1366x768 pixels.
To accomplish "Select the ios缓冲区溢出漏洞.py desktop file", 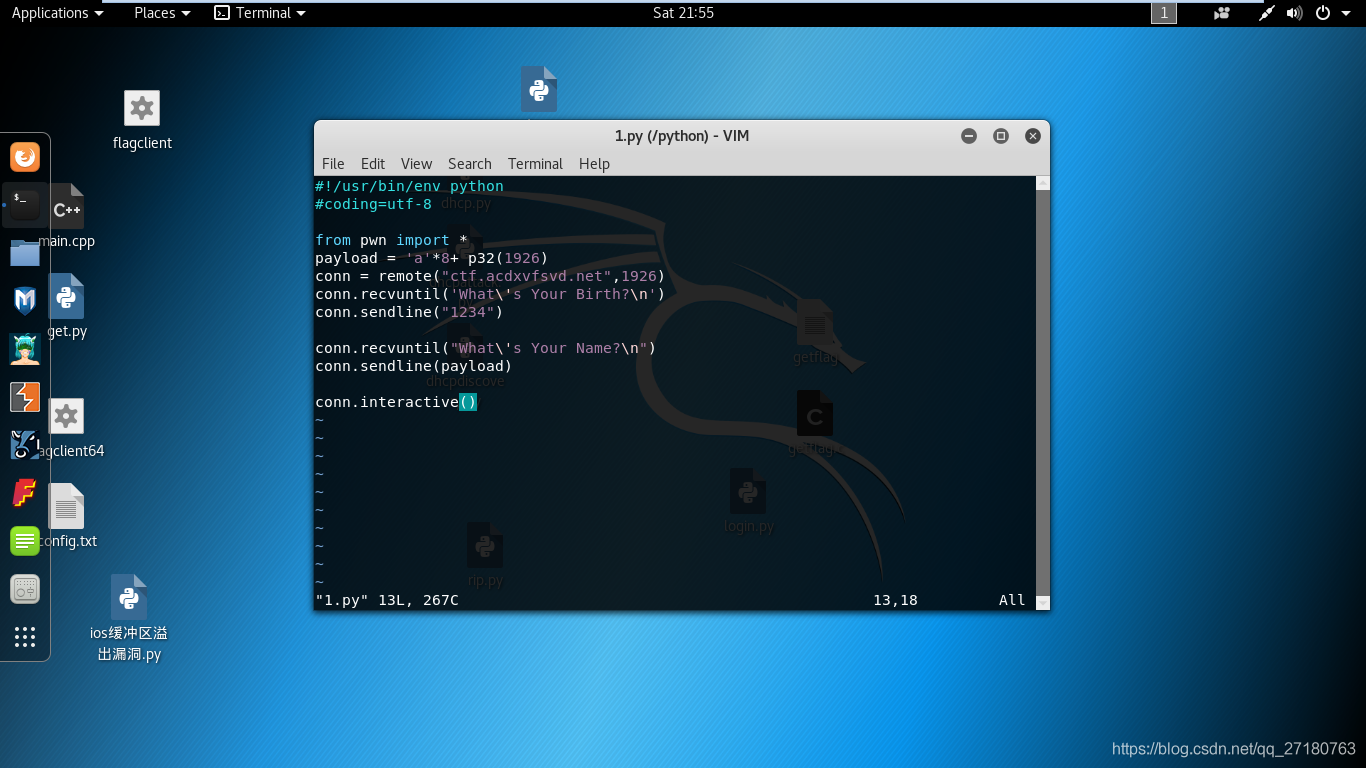I will click(129, 619).
